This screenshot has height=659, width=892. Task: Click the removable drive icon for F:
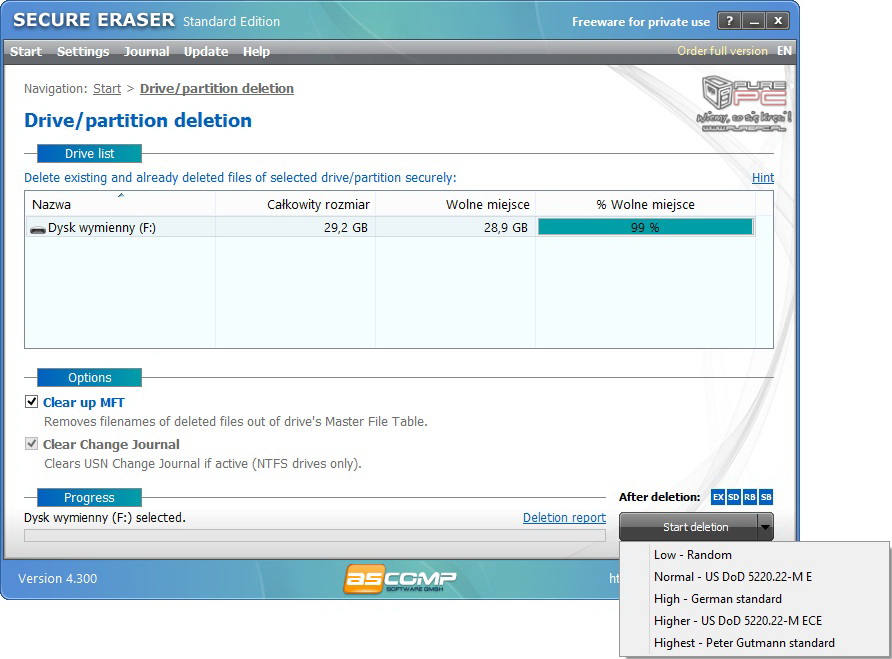[x=38, y=228]
